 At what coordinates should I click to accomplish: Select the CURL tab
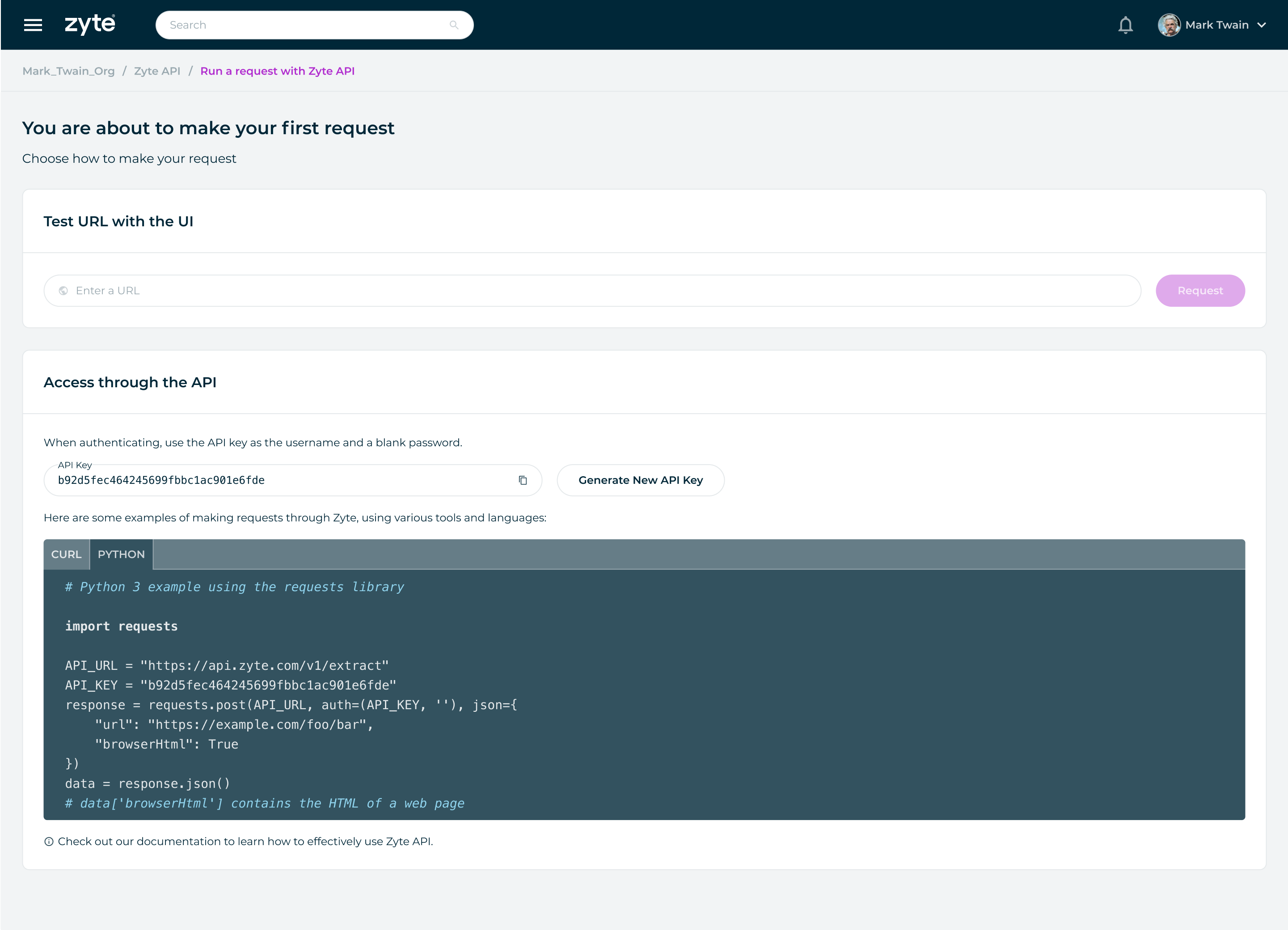coord(66,554)
